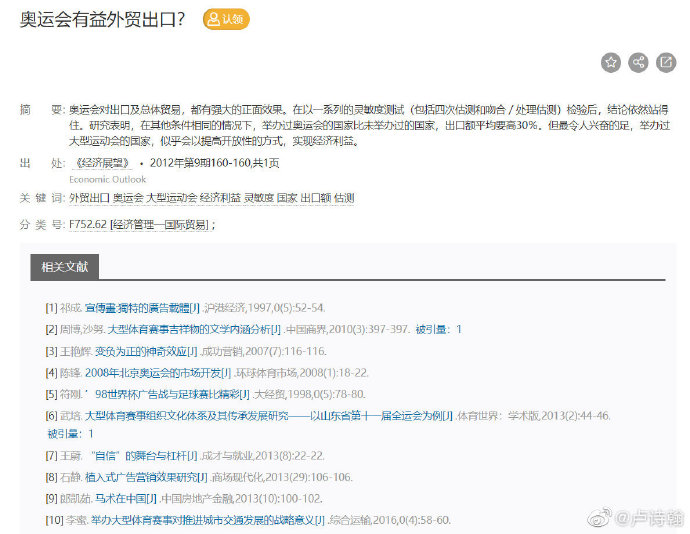Image resolution: width=690 pixels, height=534 pixels.
Task: Open the 灵敏度 keyword
Action: click(x=258, y=198)
